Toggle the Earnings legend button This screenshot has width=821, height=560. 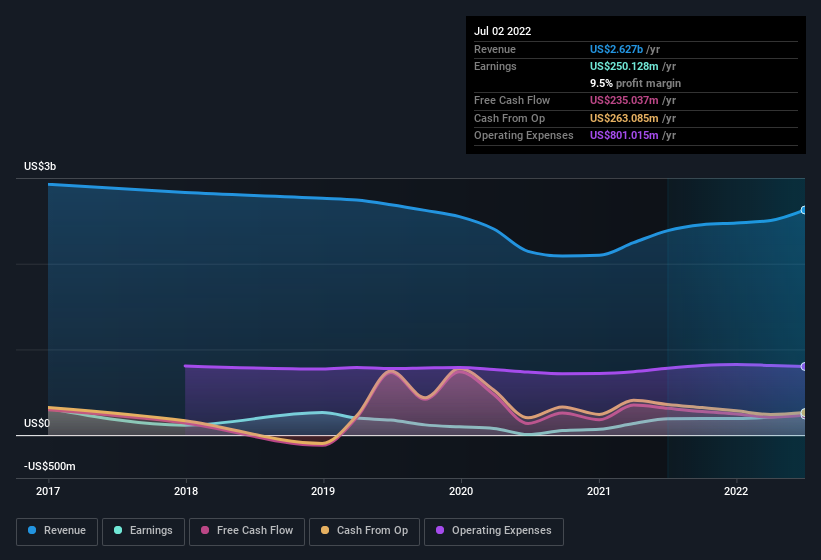point(143,531)
